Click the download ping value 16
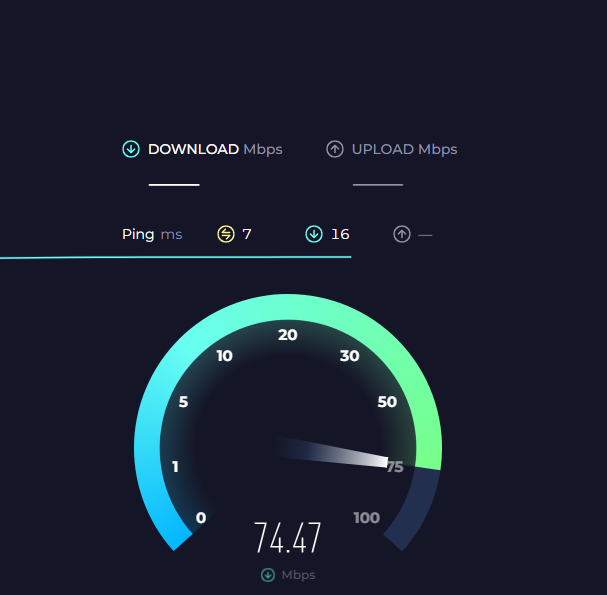Image resolution: width=607 pixels, height=595 pixels. (x=340, y=234)
